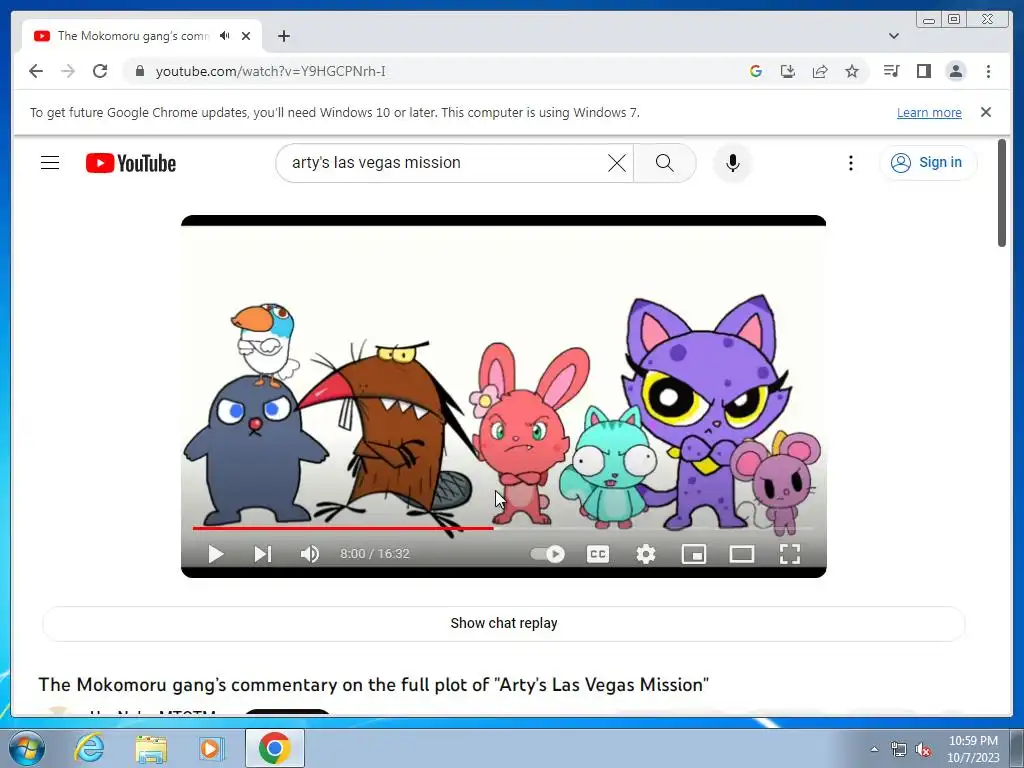Open video settings gear
This screenshot has width=1024, height=768.
[x=645, y=554]
